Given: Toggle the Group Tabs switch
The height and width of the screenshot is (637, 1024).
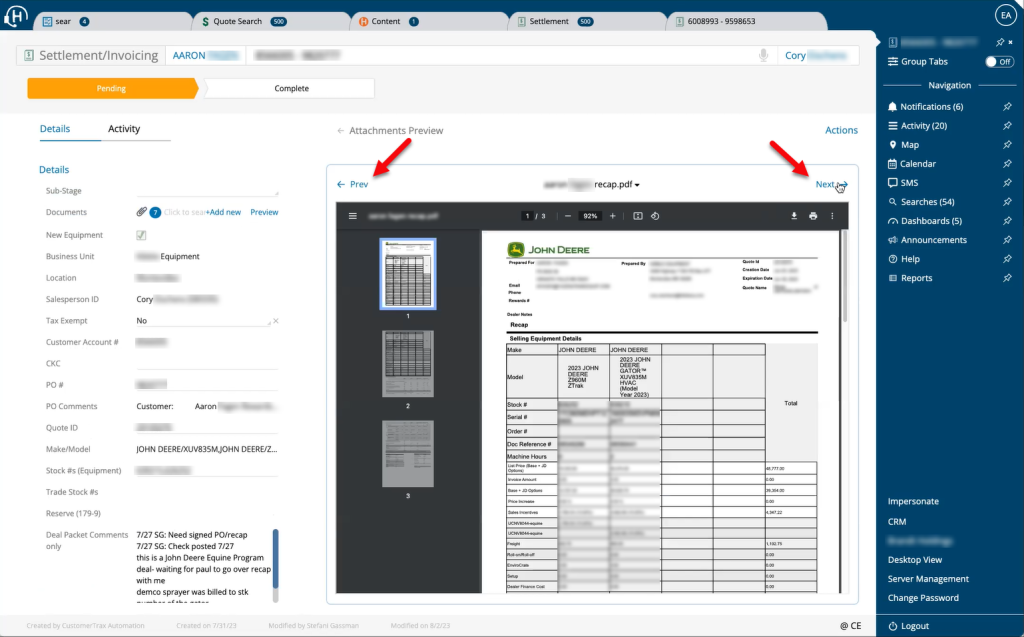Looking at the screenshot, I should click(x=998, y=62).
